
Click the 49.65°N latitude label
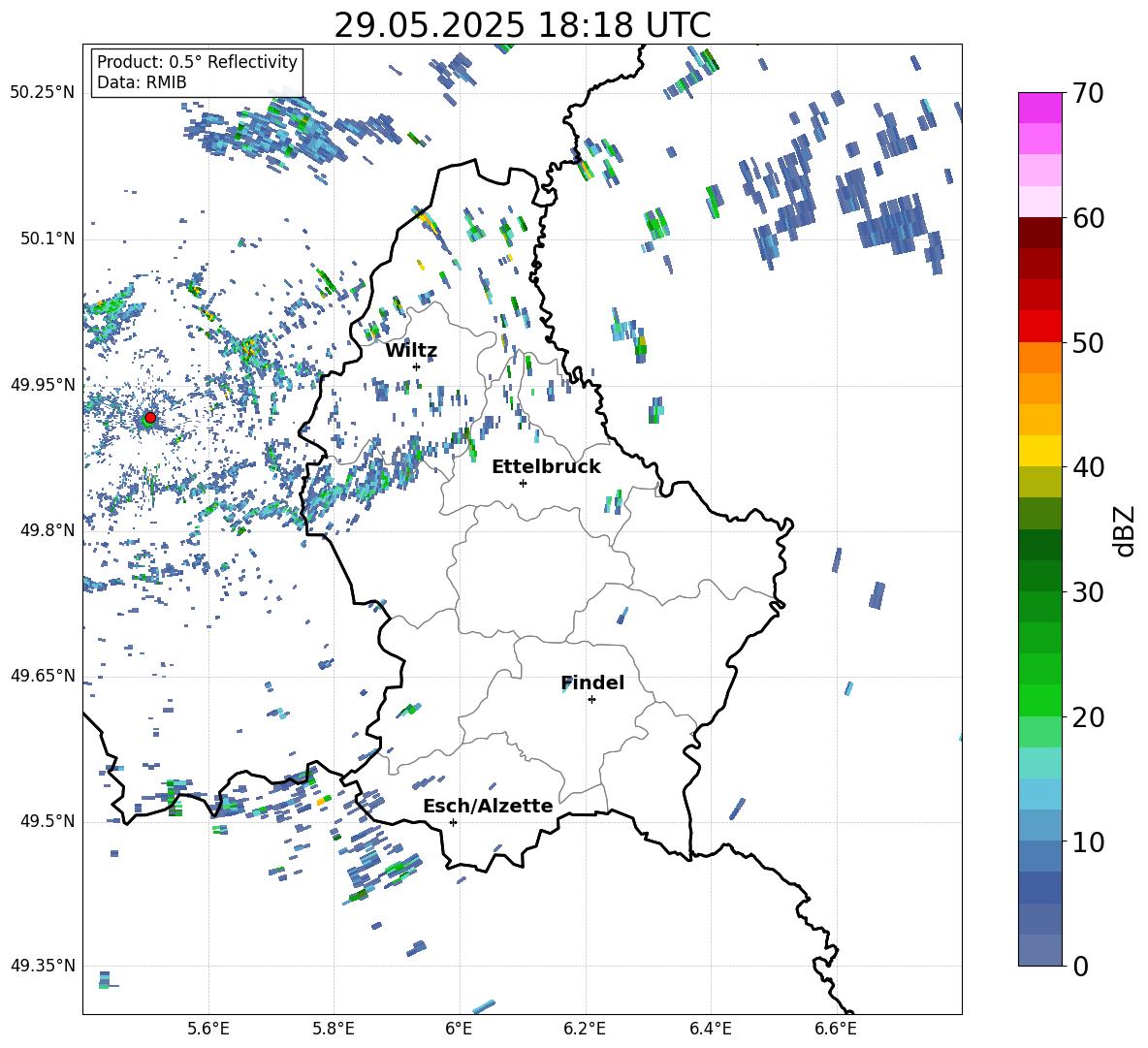click(43, 675)
